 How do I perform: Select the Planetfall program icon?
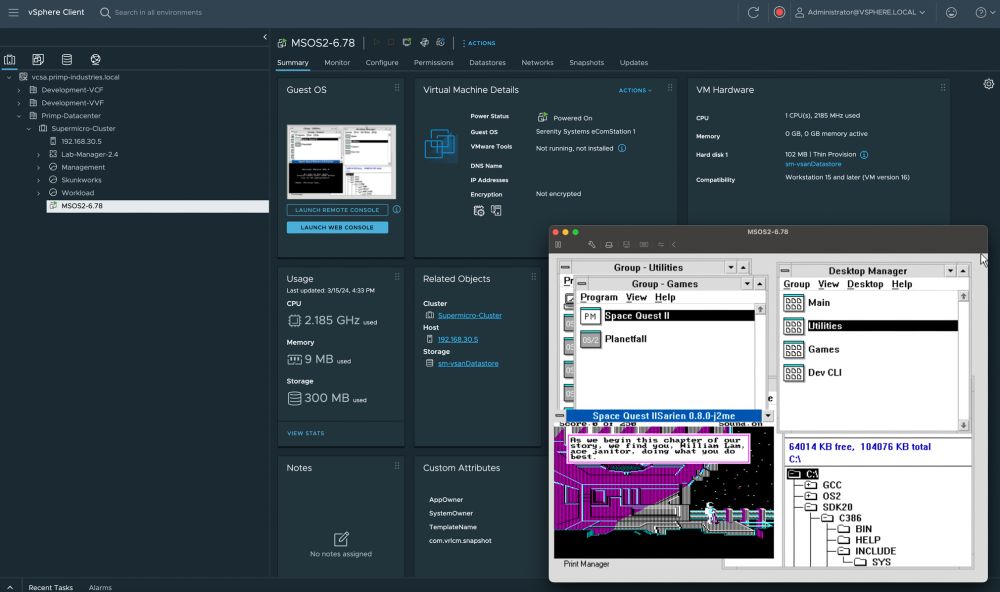coord(591,339)
